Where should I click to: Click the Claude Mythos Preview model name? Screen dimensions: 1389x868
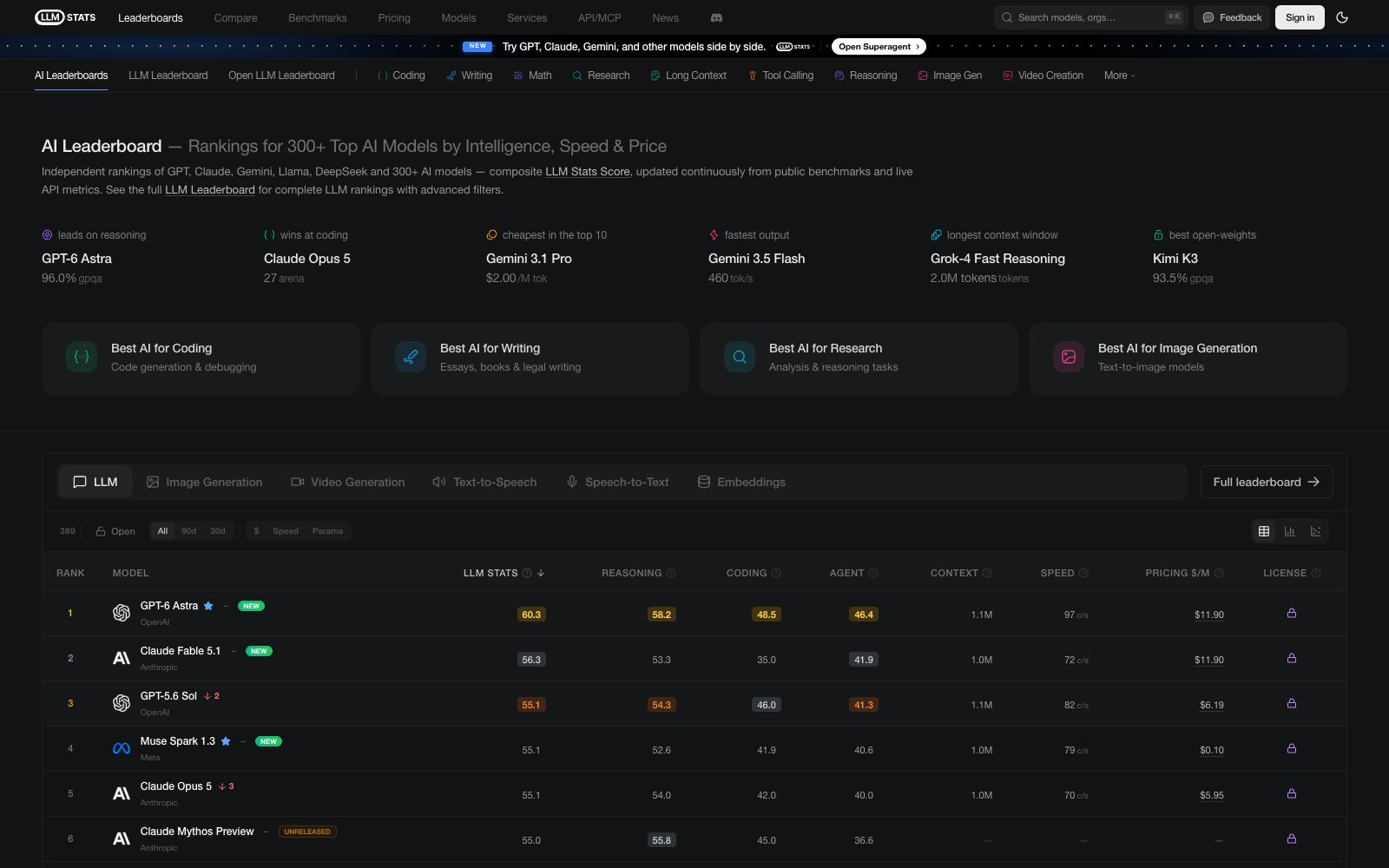pyautogui.click(x=197, y=832)
